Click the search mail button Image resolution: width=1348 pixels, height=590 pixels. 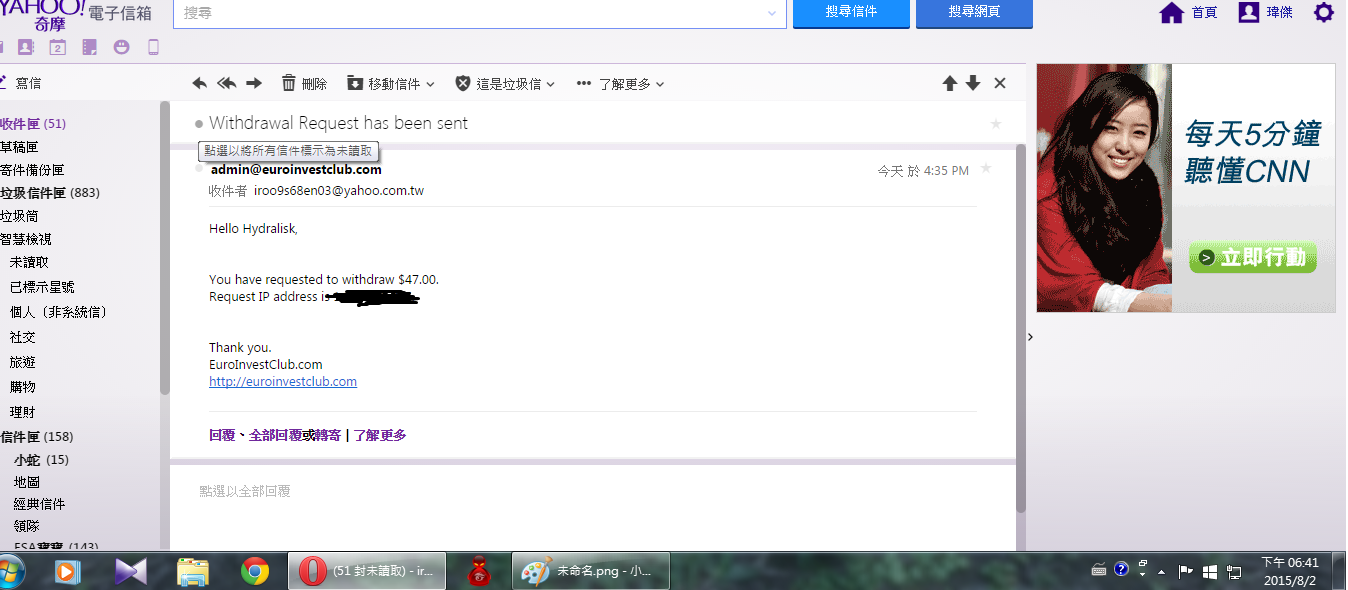pyautogui.click(x=851, y=13)
